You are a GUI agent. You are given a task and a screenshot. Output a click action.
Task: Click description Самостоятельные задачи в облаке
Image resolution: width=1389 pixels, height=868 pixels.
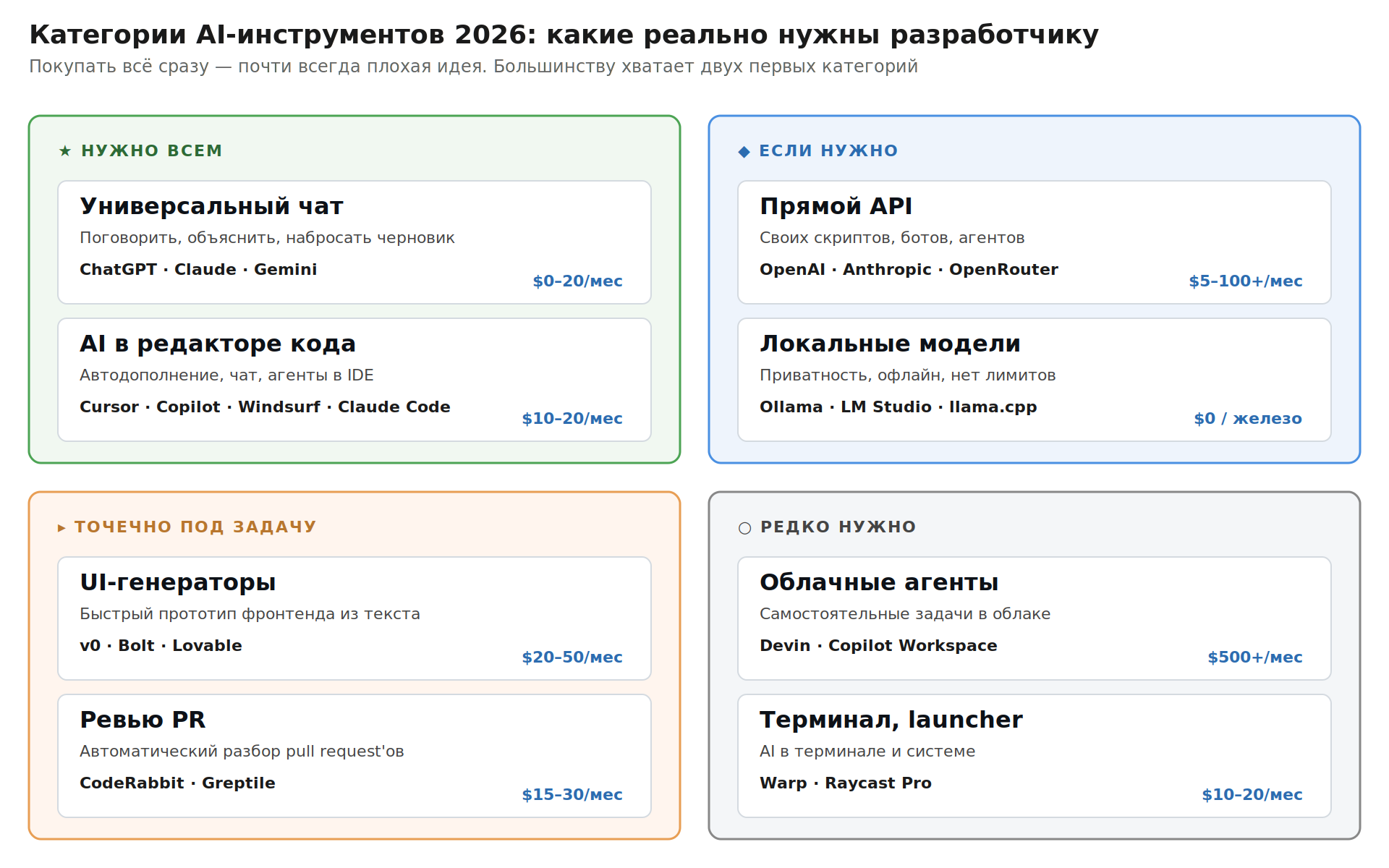tap(905, 613)
